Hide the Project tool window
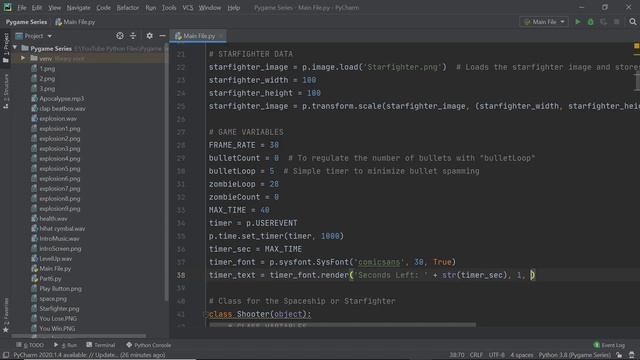The height and width of the screenshot is (360, 640). click(x=162, y=36)
